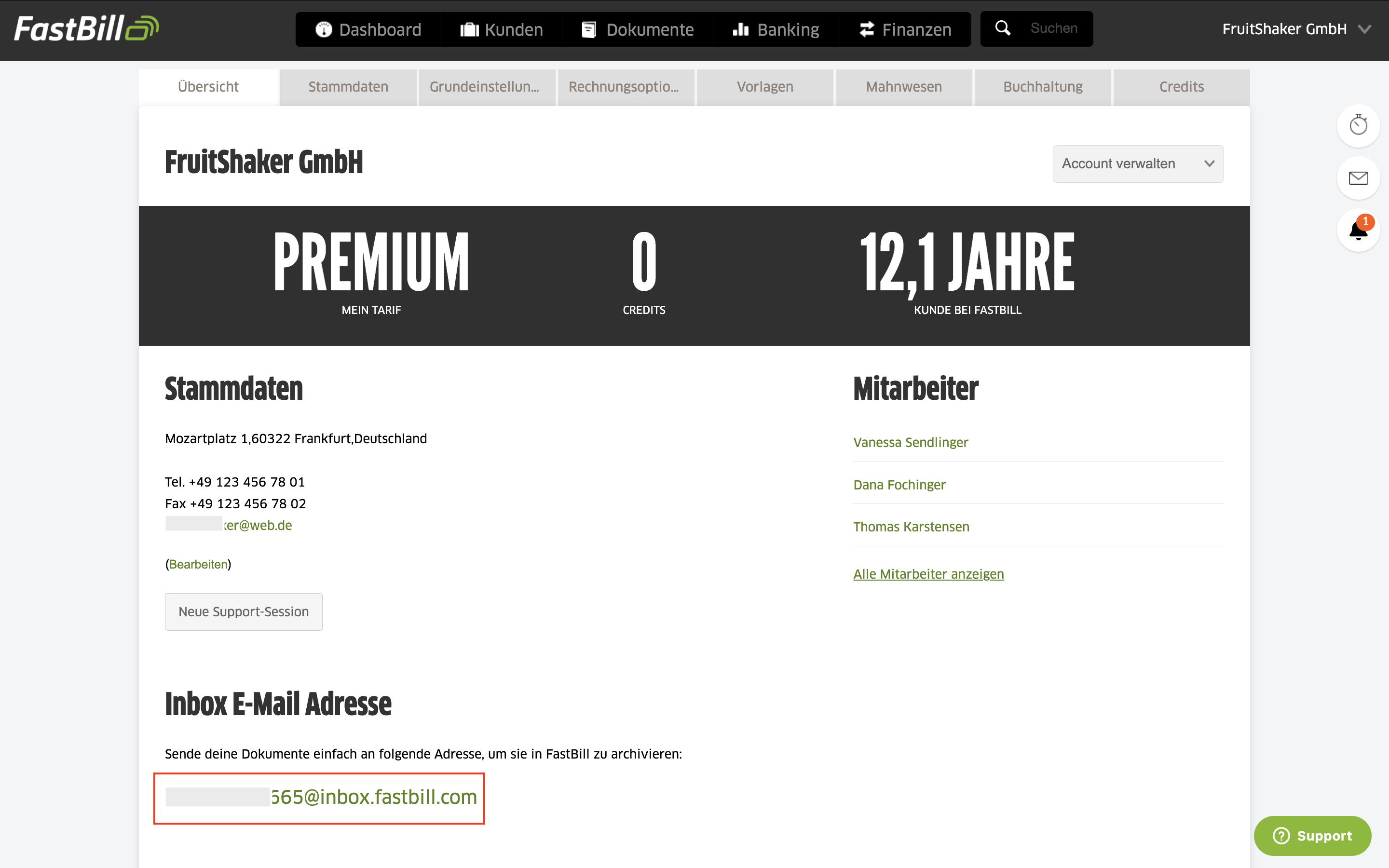Click the search magnifier icon
The image size is (1389, 868).
1003,28
